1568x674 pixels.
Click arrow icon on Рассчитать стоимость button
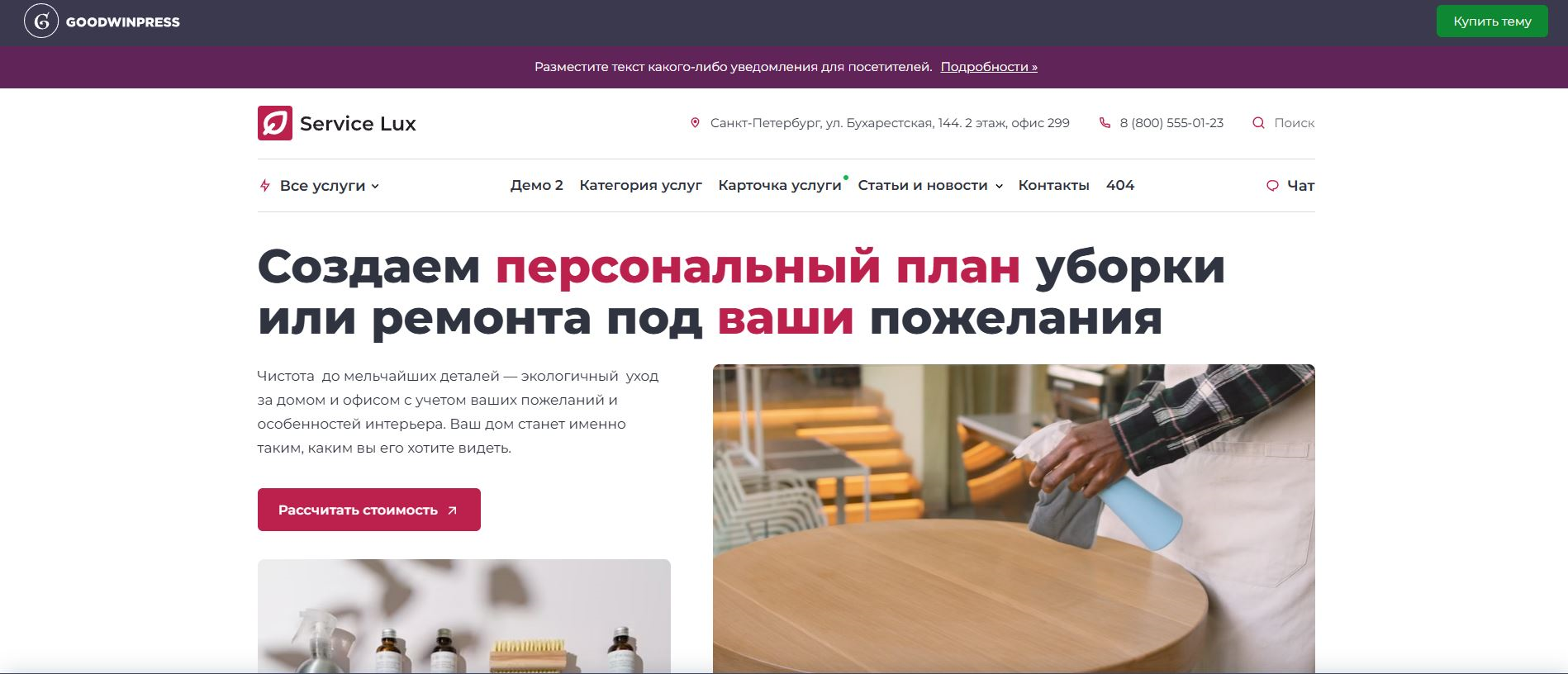pyautogui.click(x=452, y=510)
